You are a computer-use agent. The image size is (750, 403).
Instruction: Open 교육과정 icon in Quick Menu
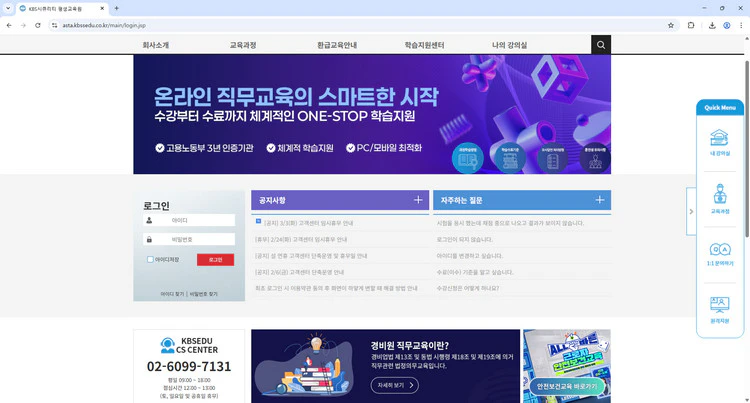click(719, 198)
